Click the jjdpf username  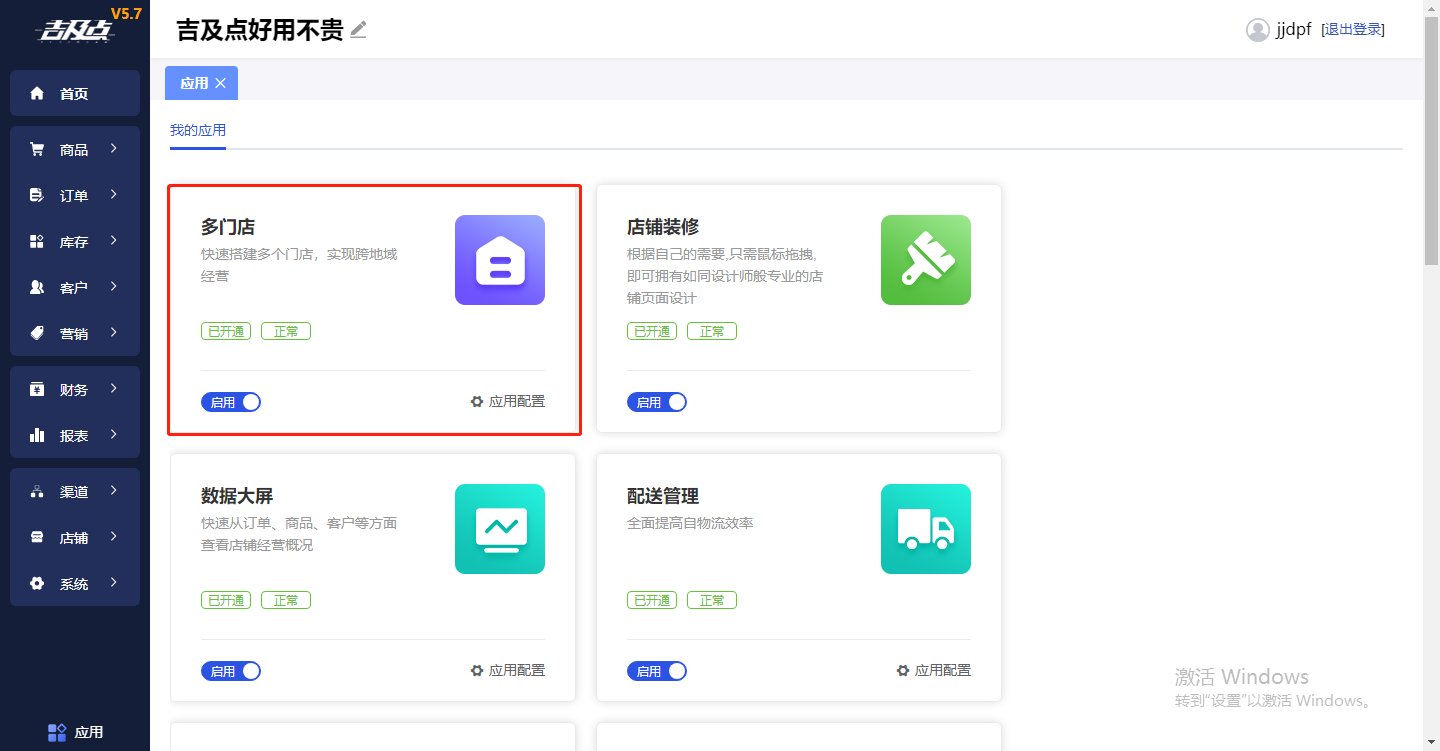click(x=1293, y=30)
